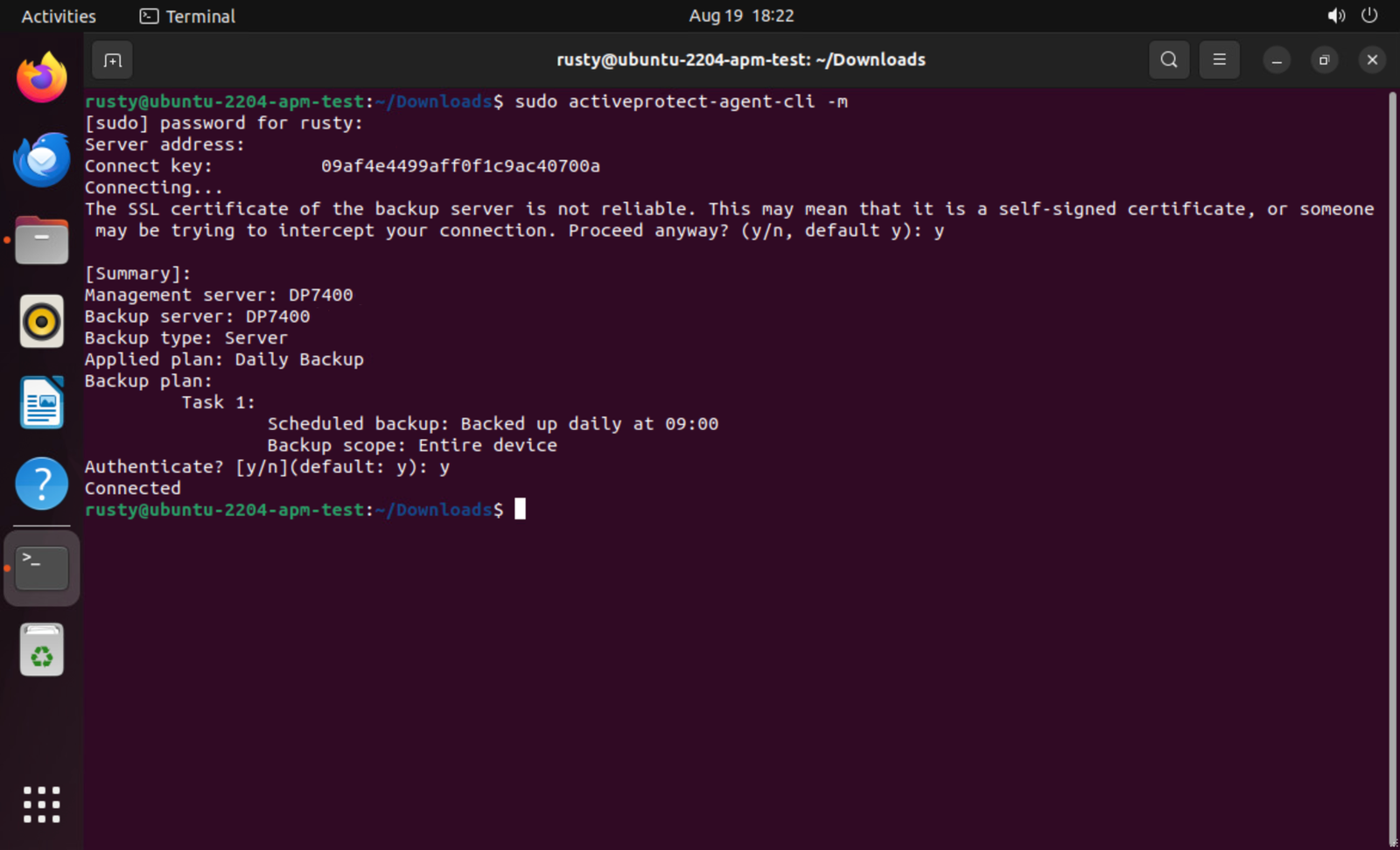This screenshot has height=850, width=1400.
Task: Open the Activities overview
Action: point(59,16)
